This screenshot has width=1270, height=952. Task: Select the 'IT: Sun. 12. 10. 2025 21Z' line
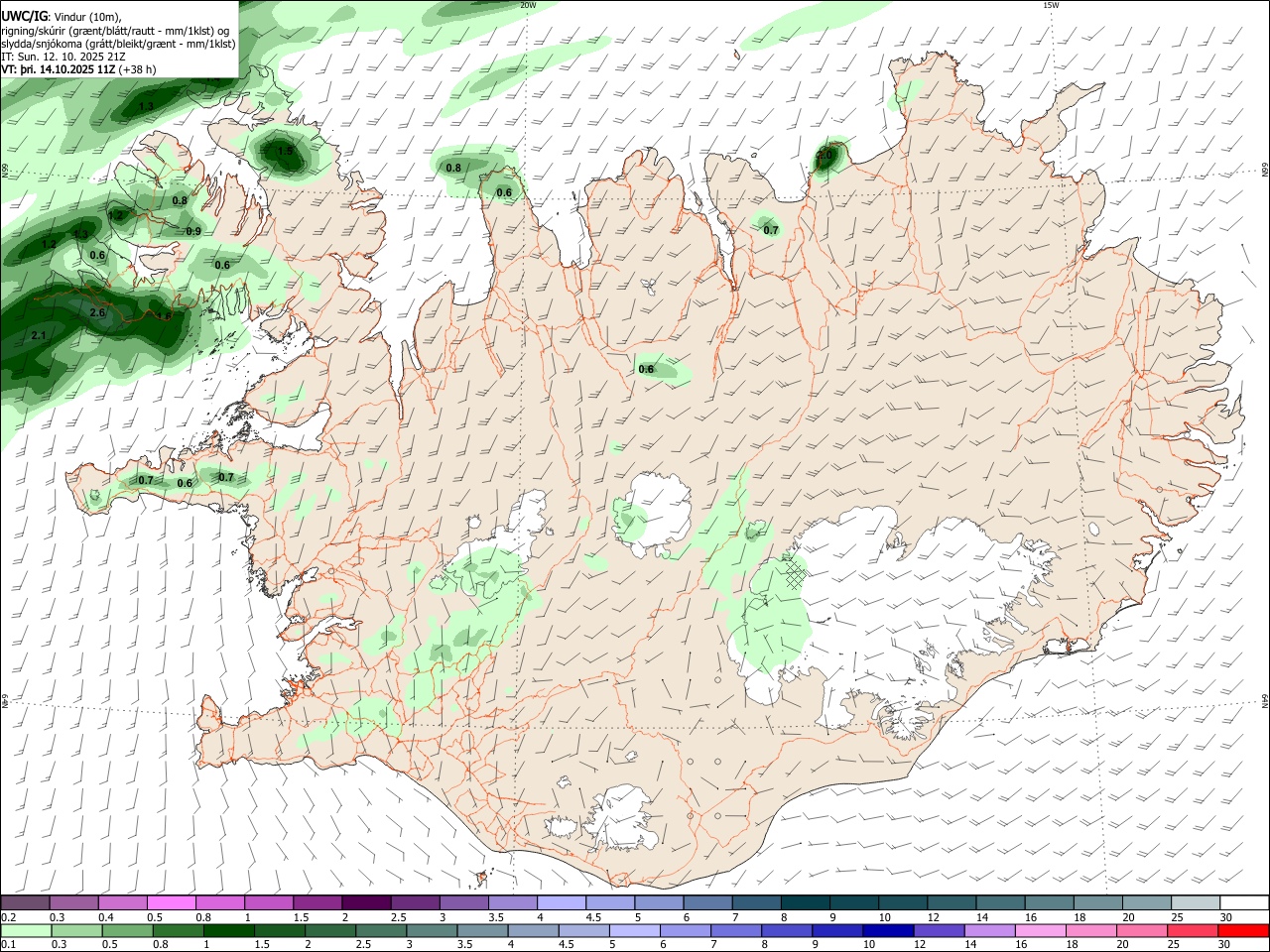click(63, 58)
